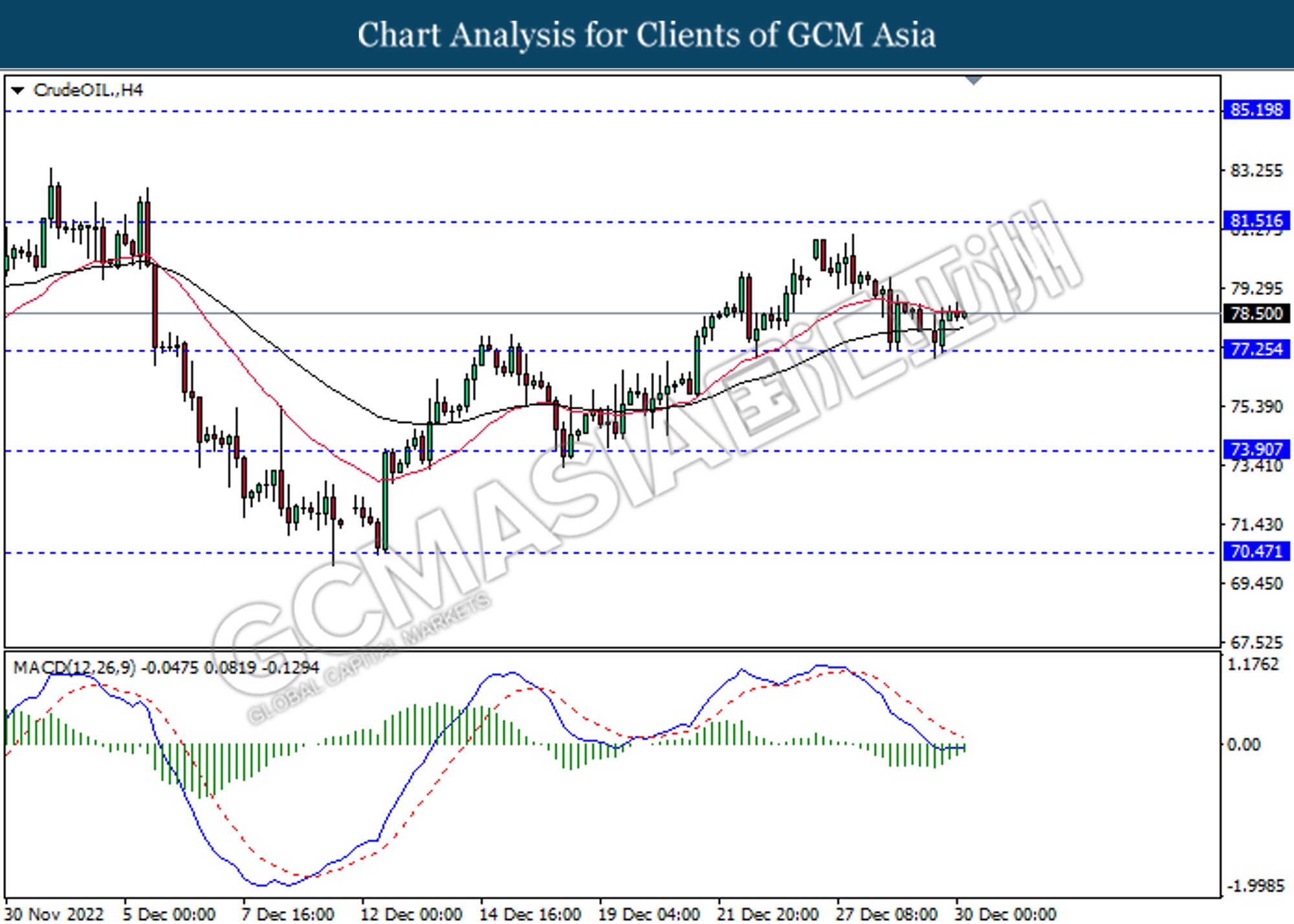Viewport: 1294px width, 924px height.
Task: Select the 81.516 resistance level label
Action: tap(1256, 221)
